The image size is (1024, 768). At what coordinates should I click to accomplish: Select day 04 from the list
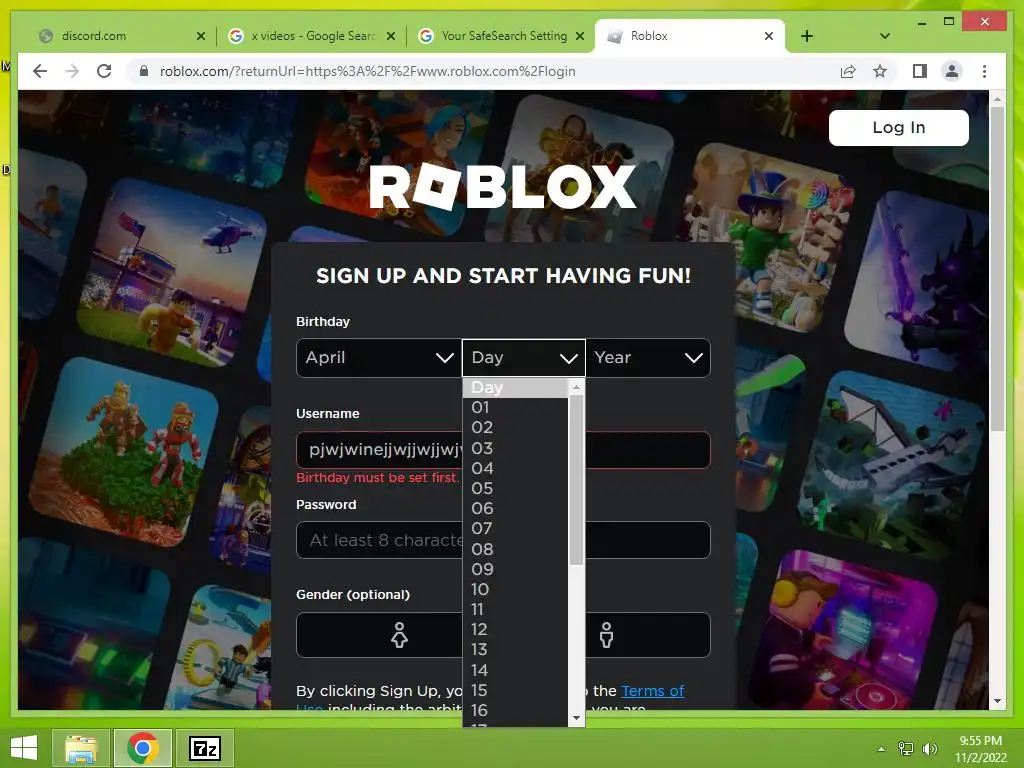515,468
